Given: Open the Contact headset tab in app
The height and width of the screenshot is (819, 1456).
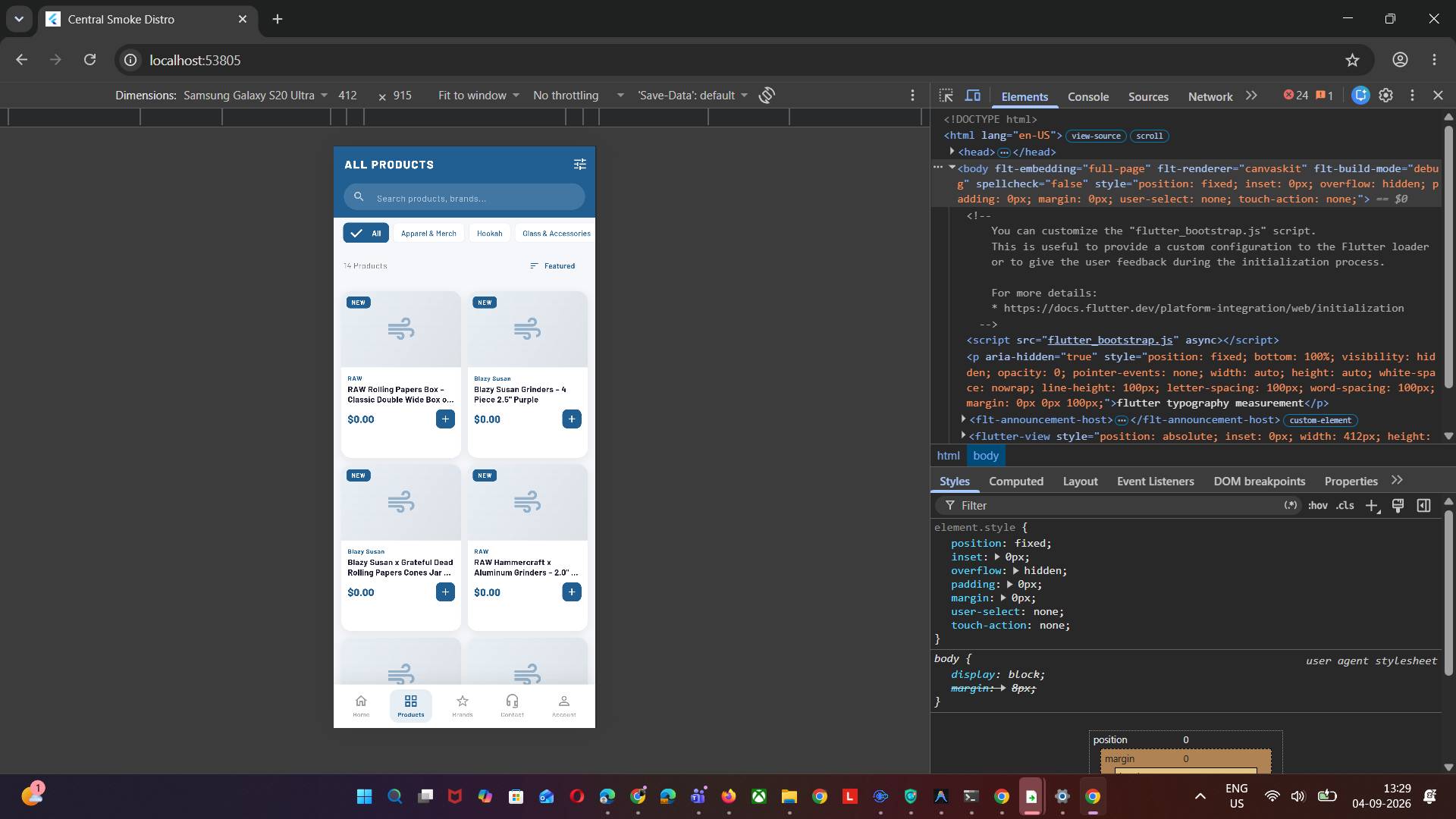Looking at the screenshot, I should [512, 705].
